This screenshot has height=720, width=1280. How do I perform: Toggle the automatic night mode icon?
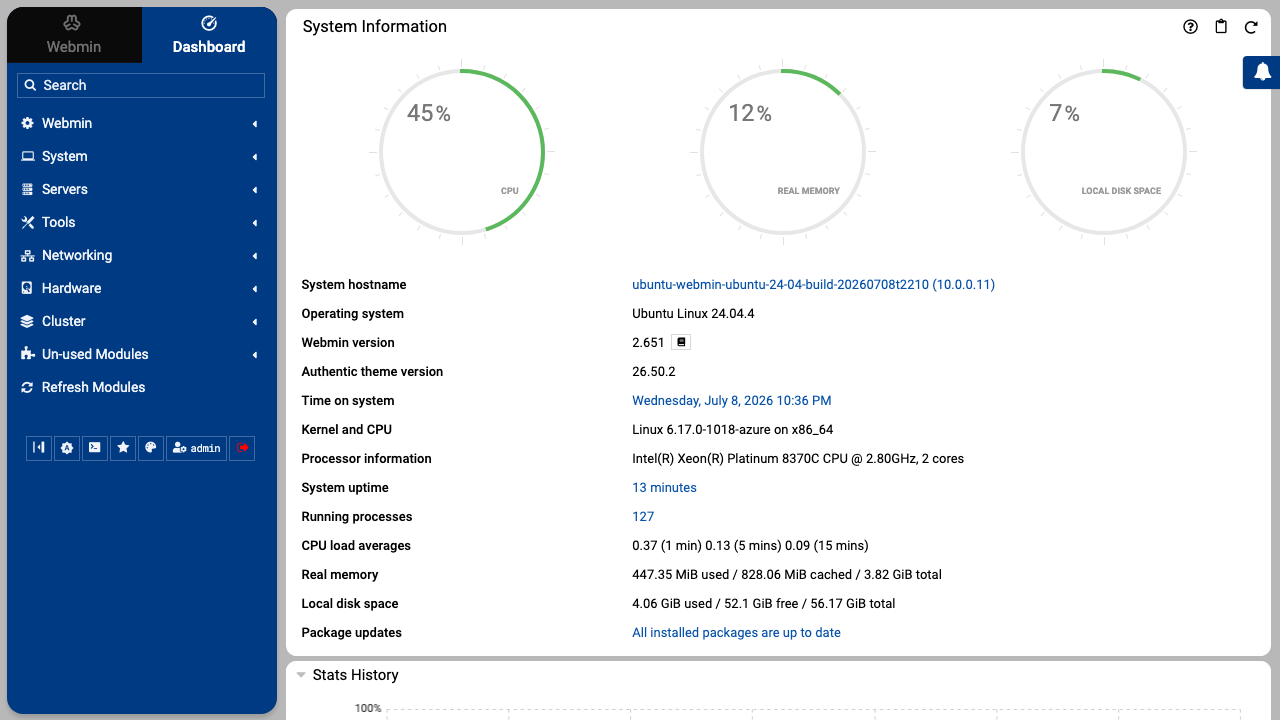pos(67,448)
